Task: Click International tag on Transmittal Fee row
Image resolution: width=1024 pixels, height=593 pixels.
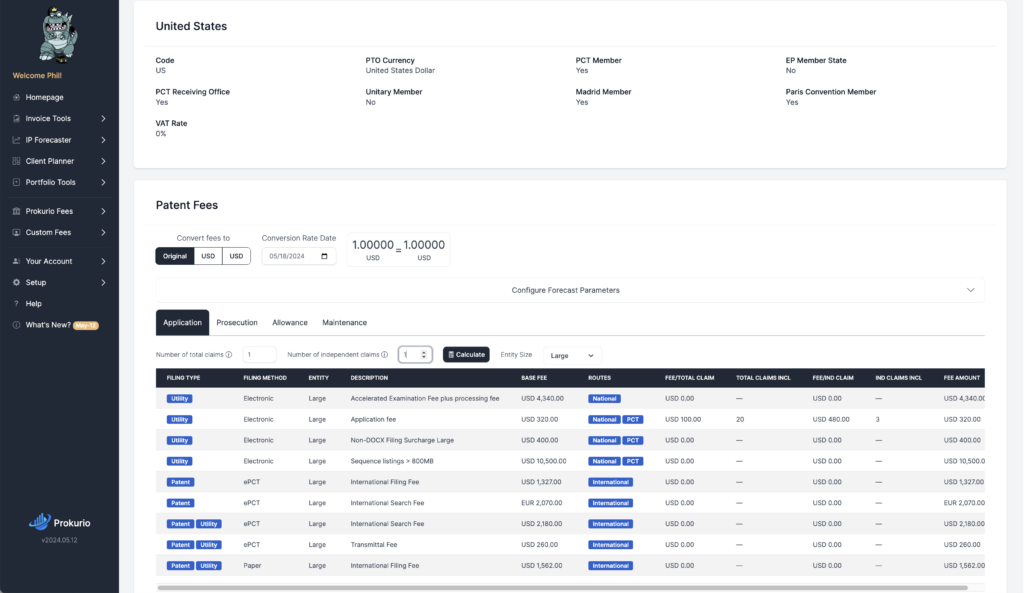Action: [x=611, y=545]
